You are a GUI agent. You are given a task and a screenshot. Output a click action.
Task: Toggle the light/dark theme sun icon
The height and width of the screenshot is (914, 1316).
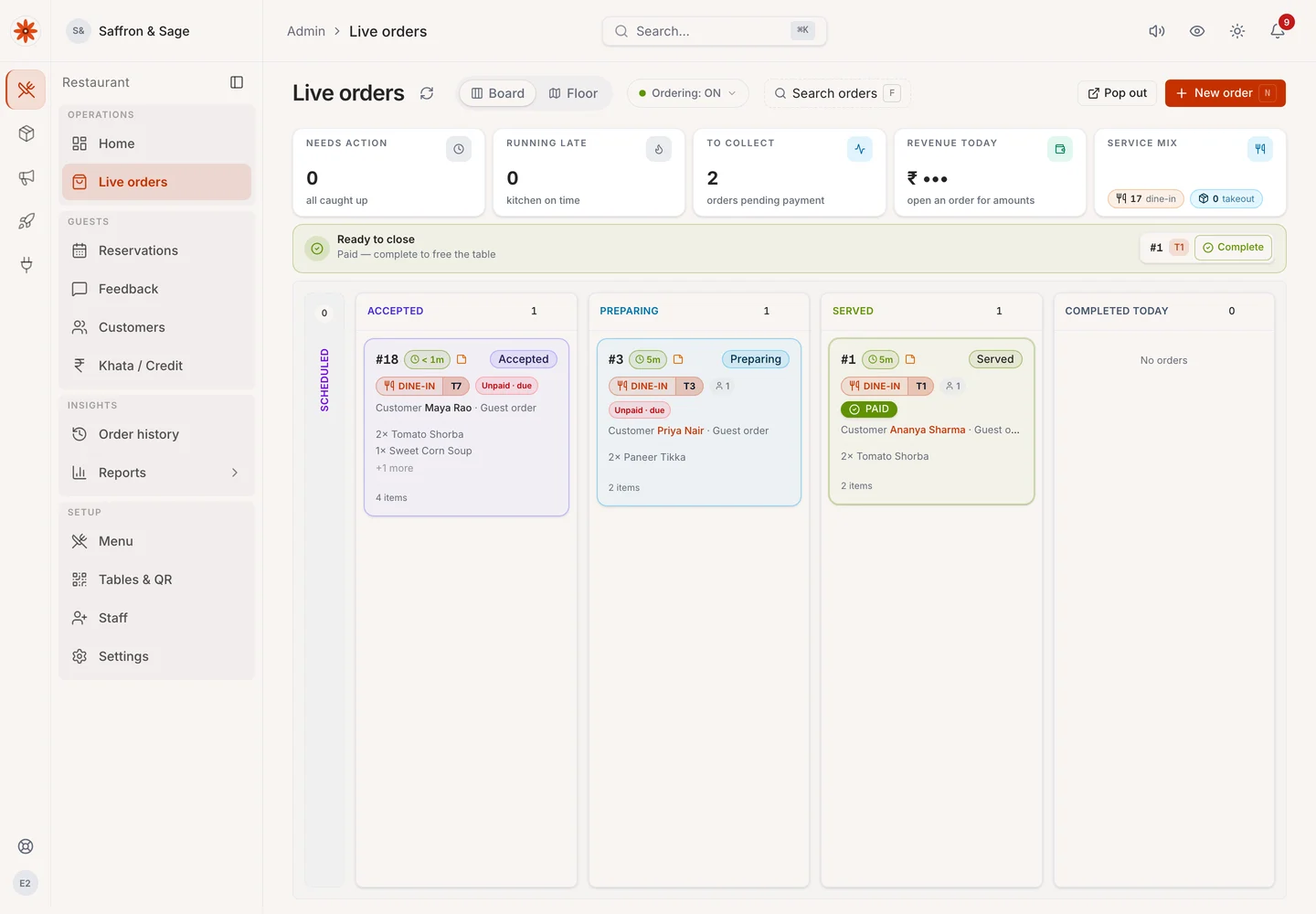[x=1237, y=31]
